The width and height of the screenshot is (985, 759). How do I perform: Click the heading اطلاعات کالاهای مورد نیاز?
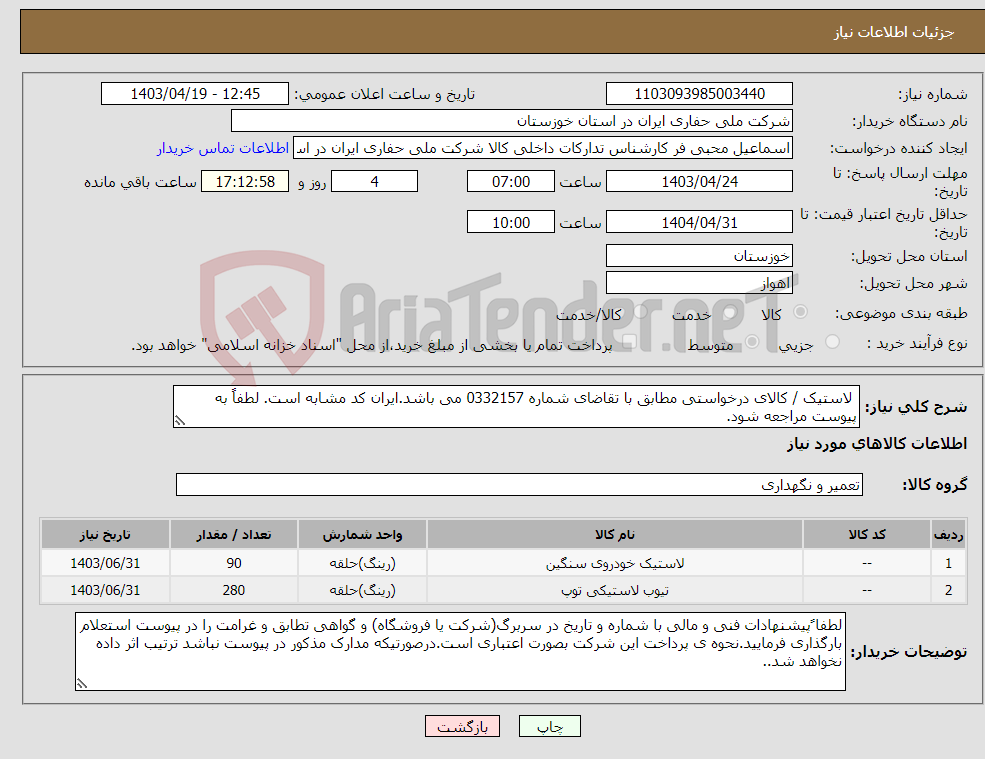pos(876,444)
